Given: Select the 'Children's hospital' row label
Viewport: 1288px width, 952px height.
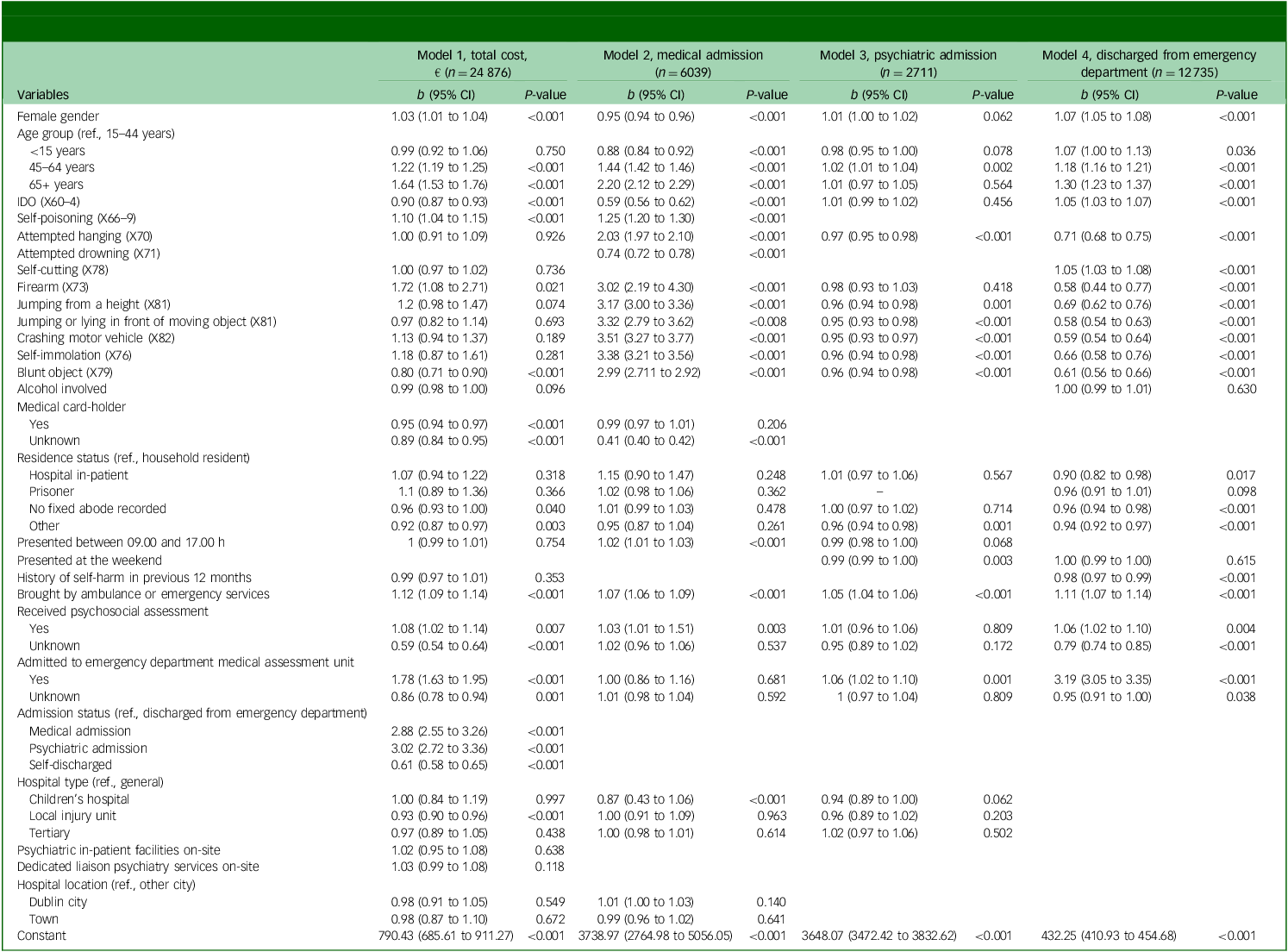Looking at the screenshot, I should pyautogui.click(x=79, y=799).
